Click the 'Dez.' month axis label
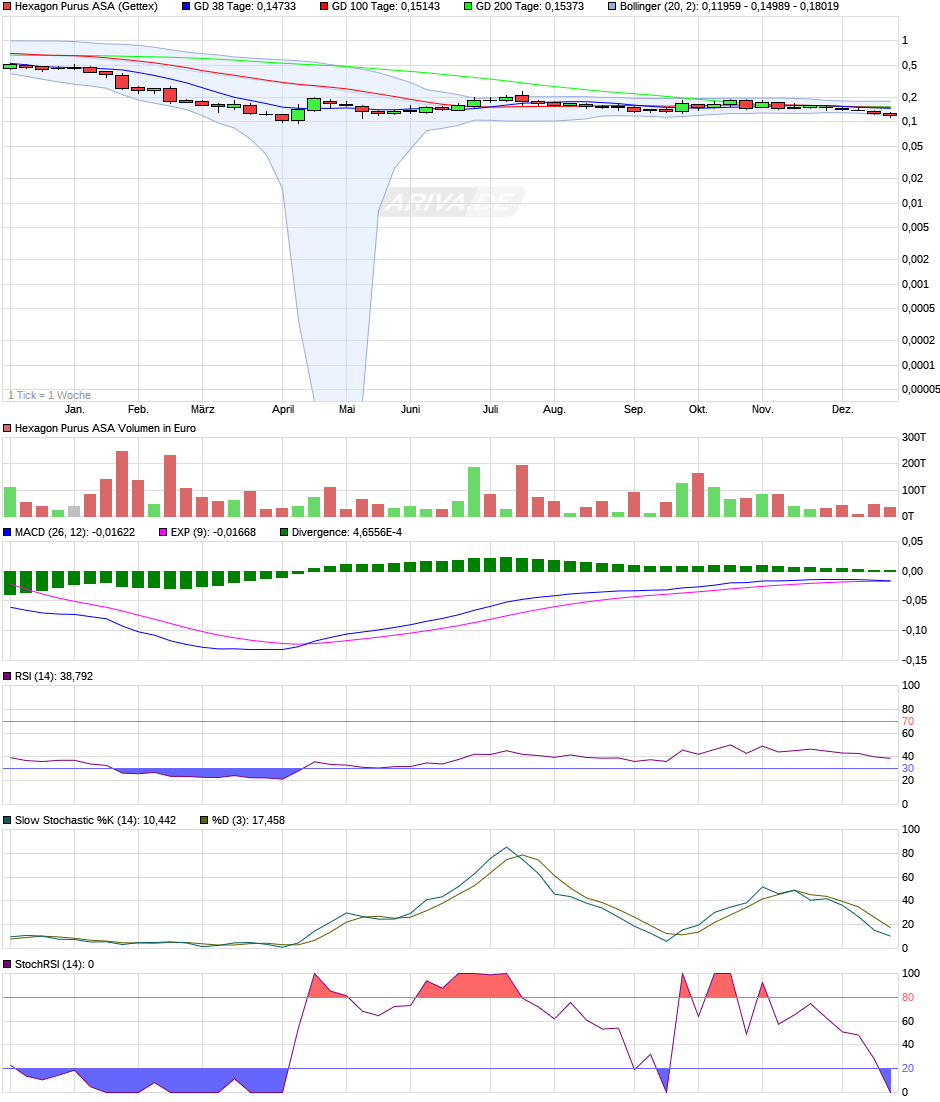940x1102 pixels. (x=842, y=409)
